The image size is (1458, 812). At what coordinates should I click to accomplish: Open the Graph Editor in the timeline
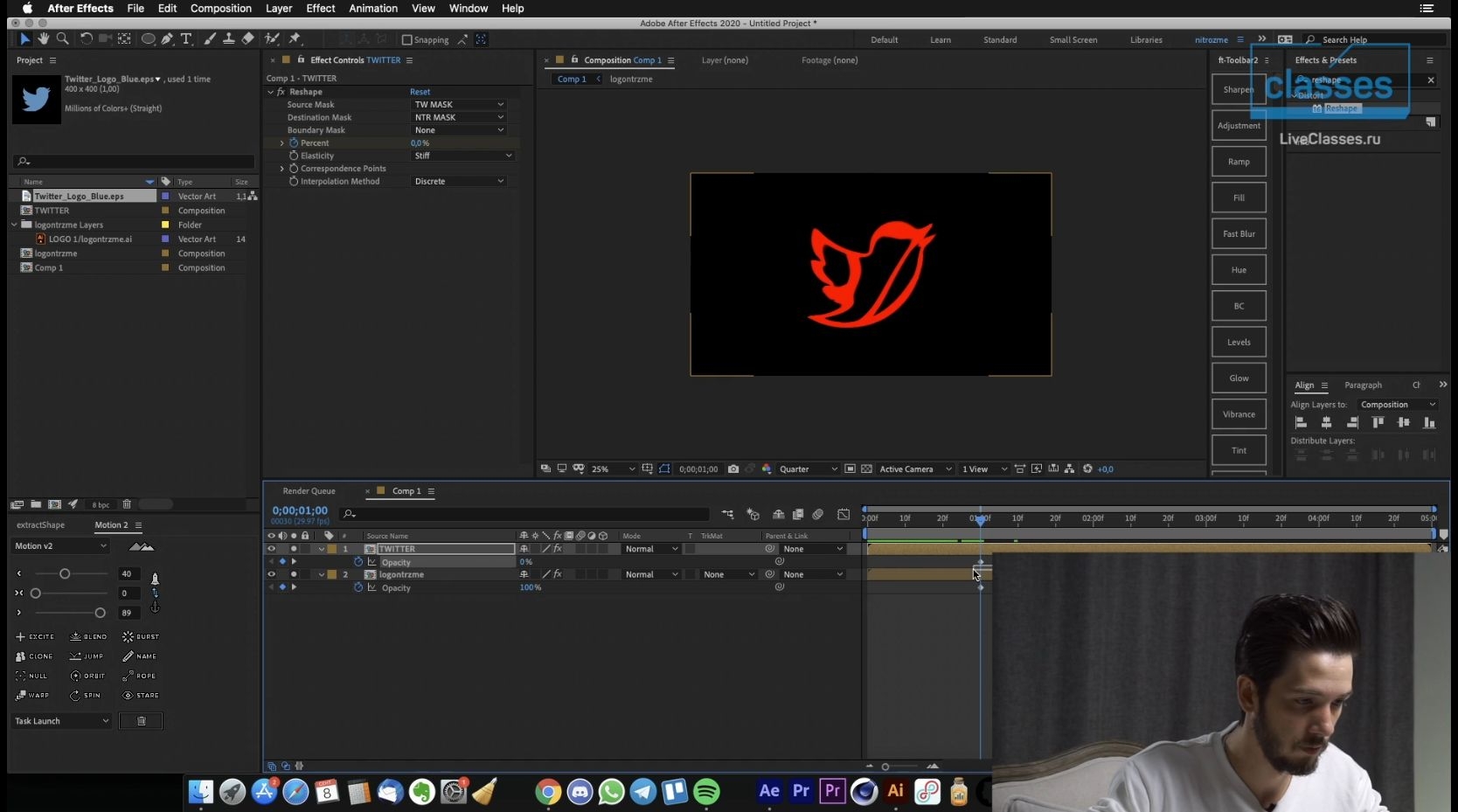pos(844,515)
